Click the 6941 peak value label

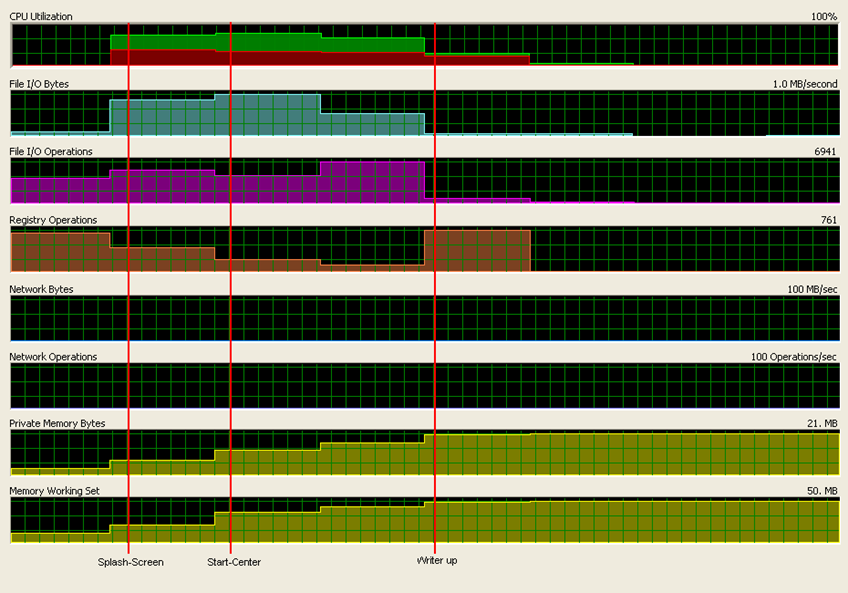[824, 152]
